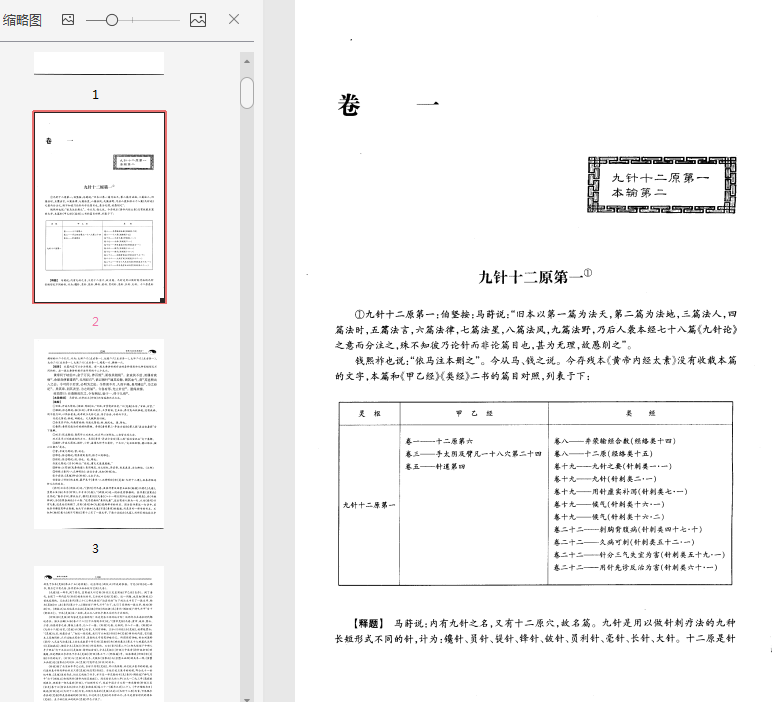The width and height of the screenshot is (772, 702).
Task: Click the '类 经' table header
Action: (x=641, y=413)
